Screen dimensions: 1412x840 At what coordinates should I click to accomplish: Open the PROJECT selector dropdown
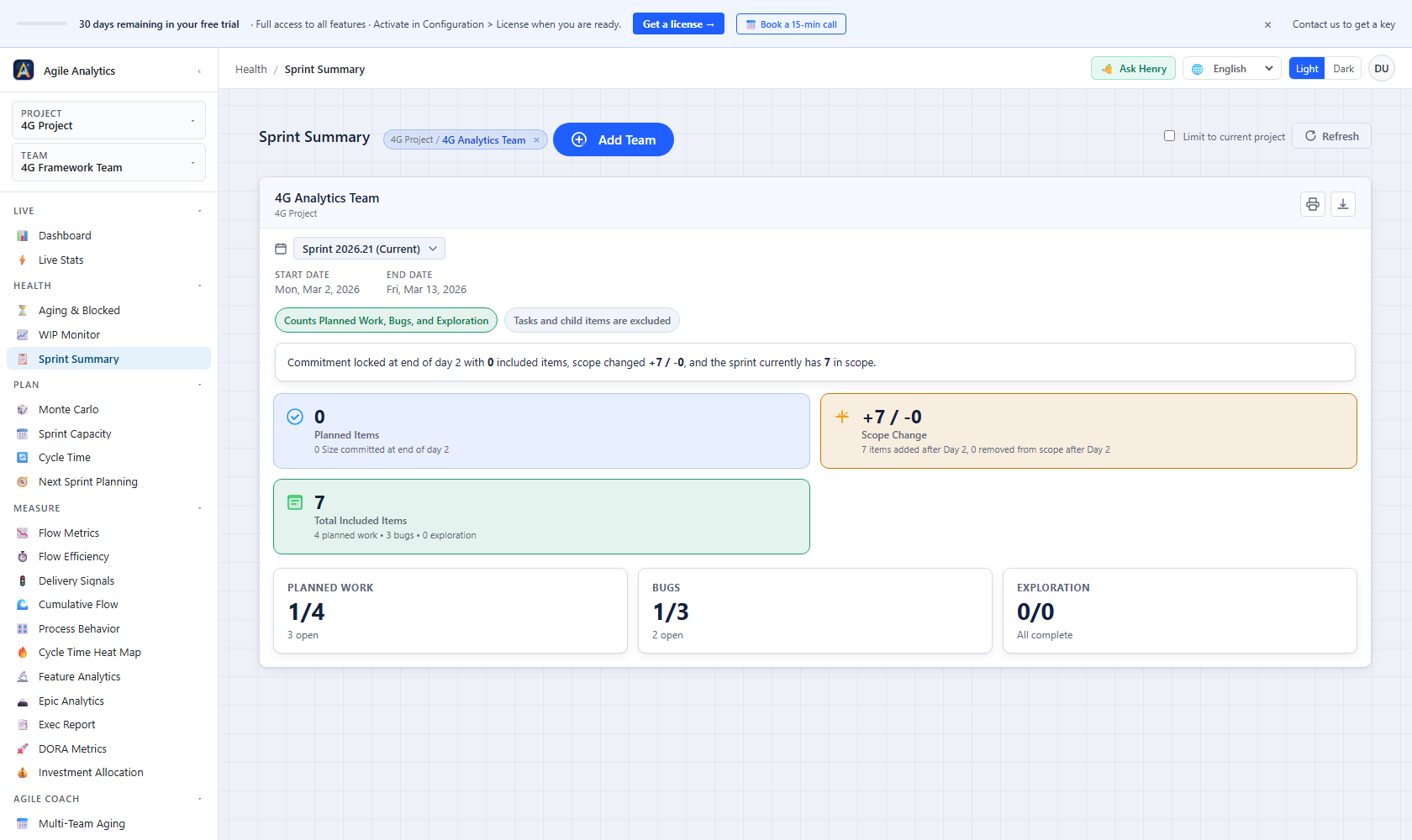click(108, 120)
